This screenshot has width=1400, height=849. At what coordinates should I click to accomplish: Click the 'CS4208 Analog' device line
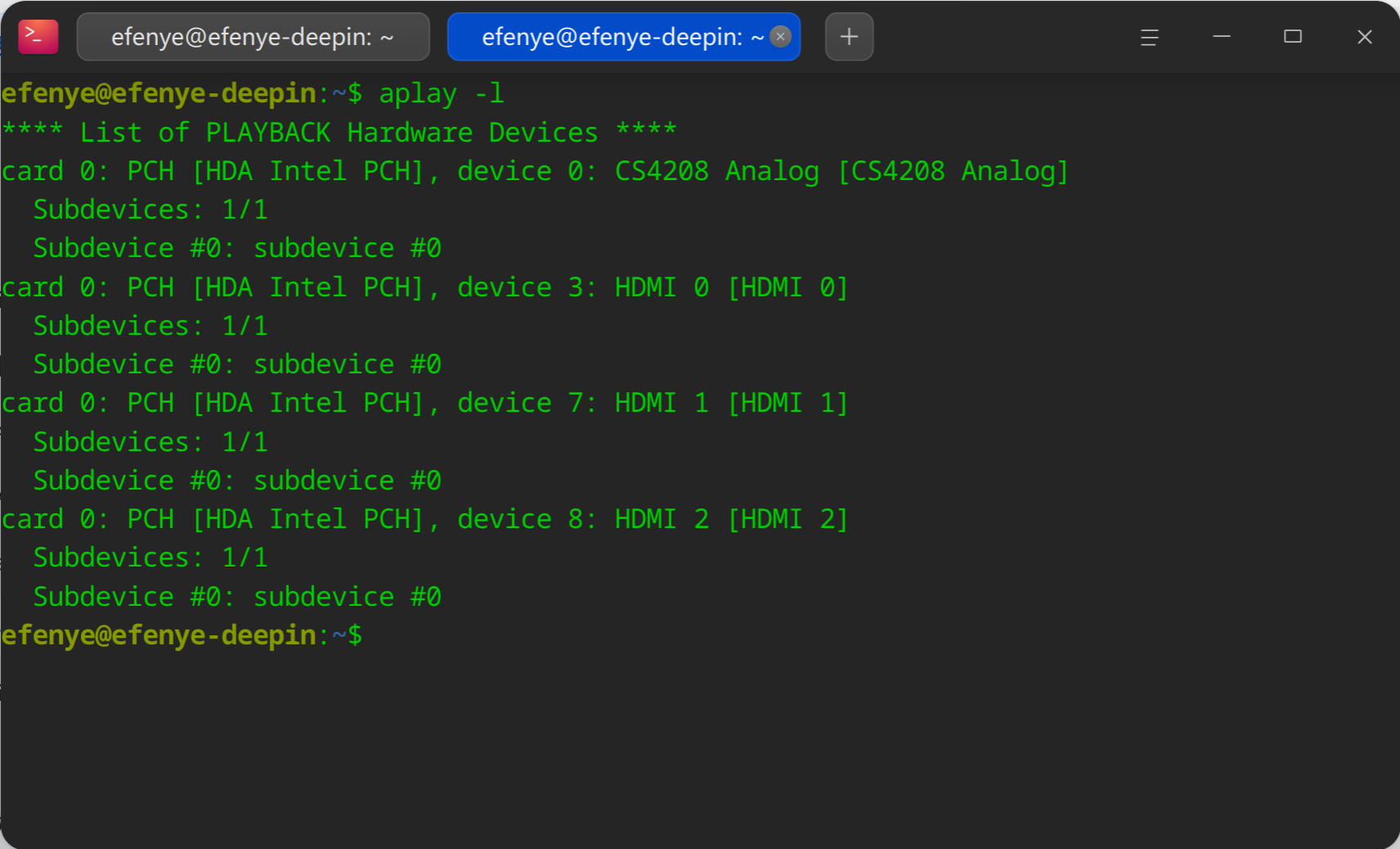pos(535,171)
